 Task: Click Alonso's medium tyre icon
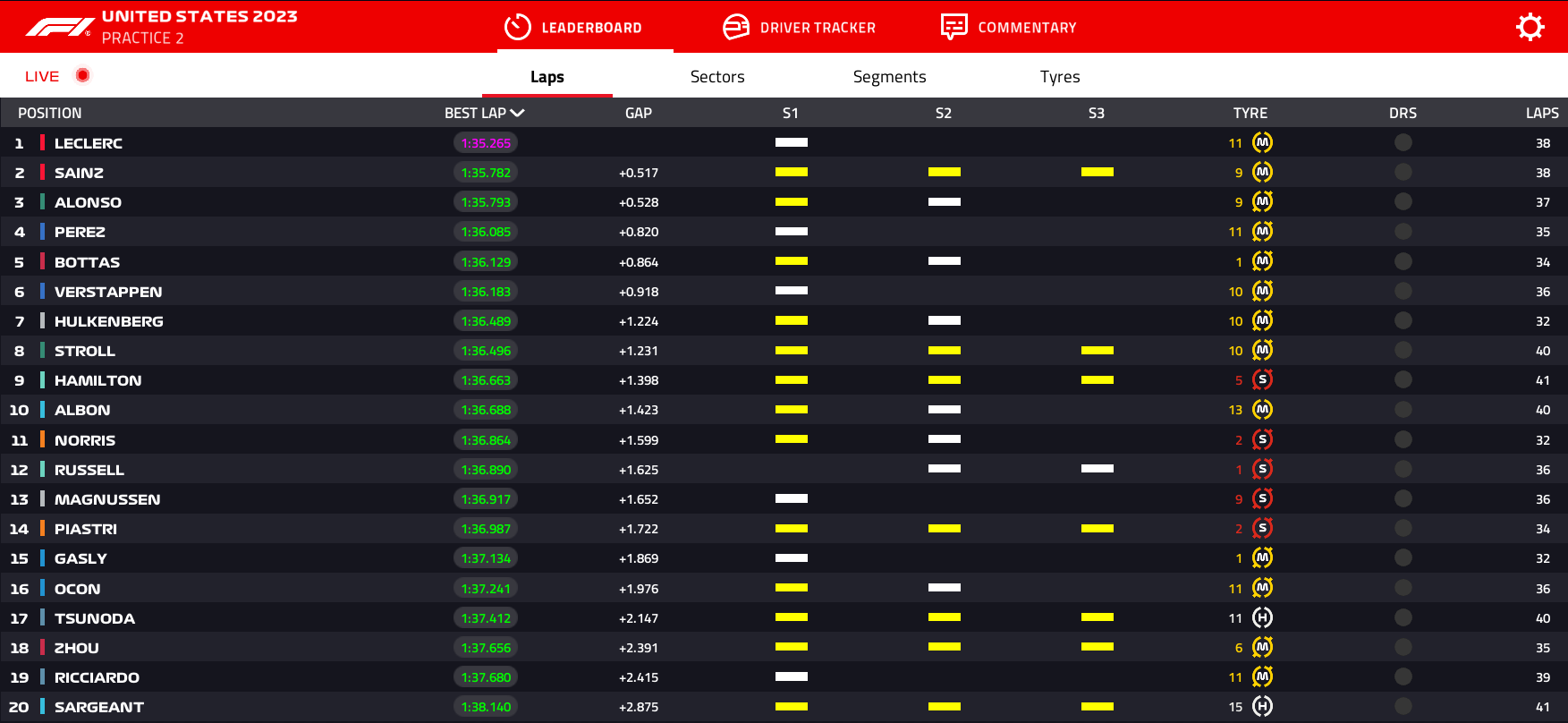pos(1262,201)
